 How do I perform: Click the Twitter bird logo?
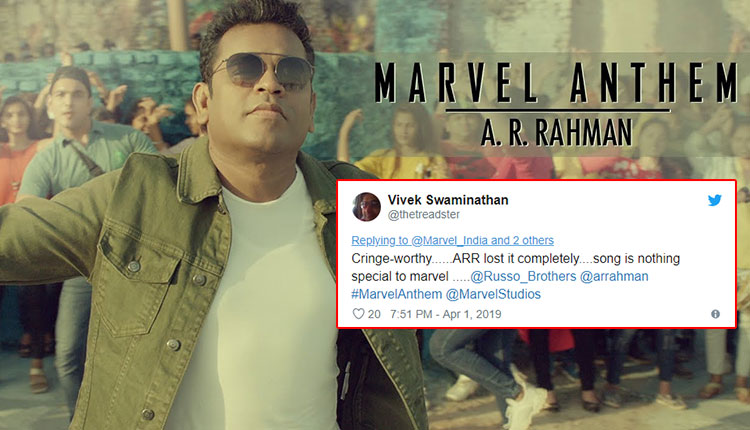(715, 200)
